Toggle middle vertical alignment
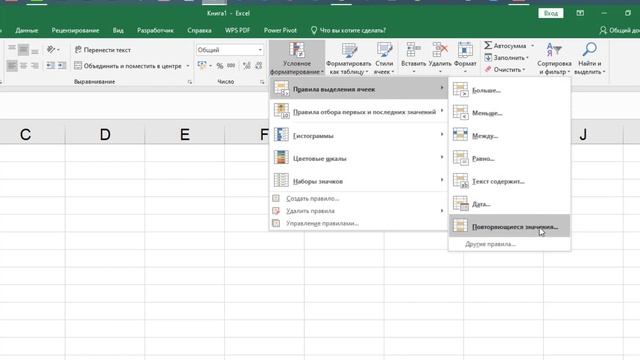The height and width of the screenshot is (360, 640). (23, 50)
